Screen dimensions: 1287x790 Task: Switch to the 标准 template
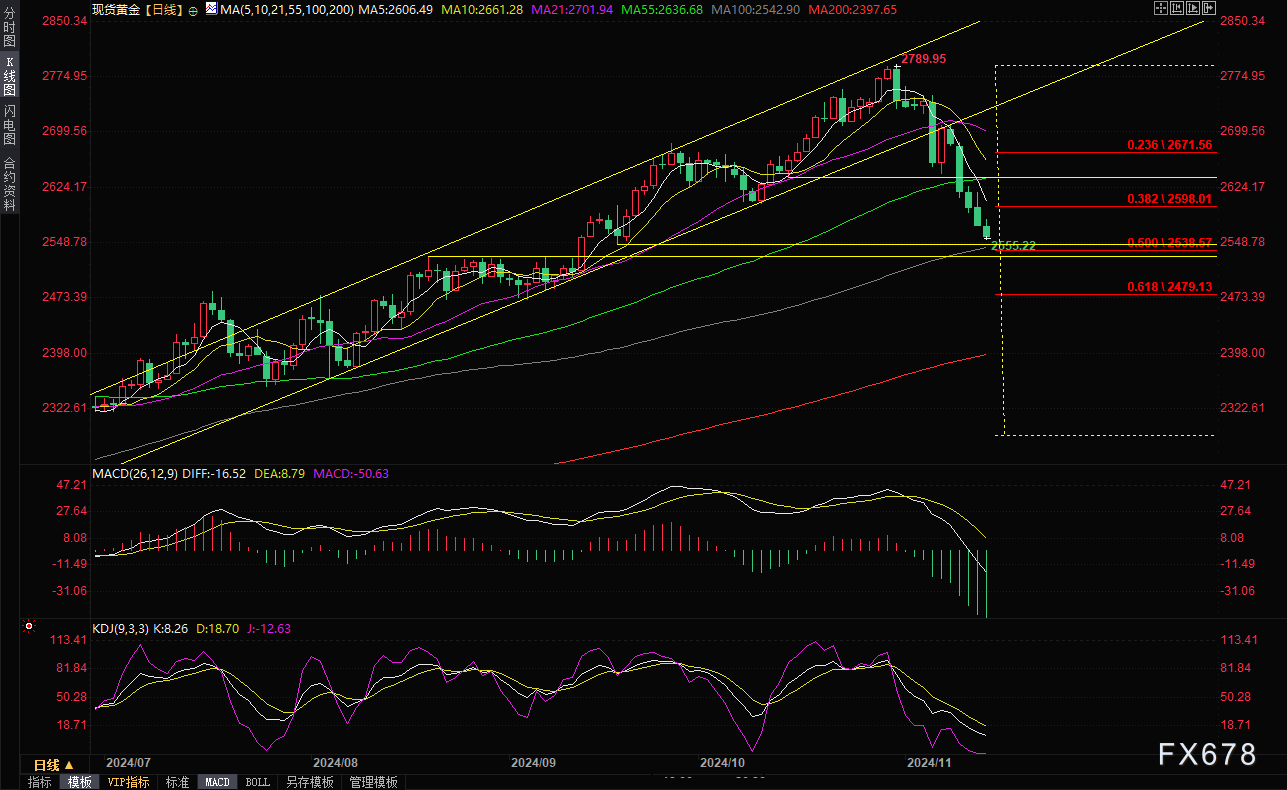[177, 782]
